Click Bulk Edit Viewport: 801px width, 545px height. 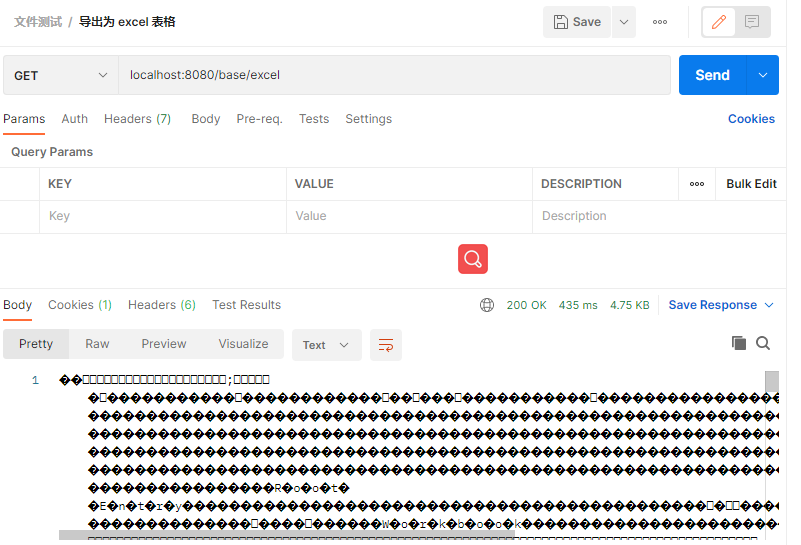click(x=751, y=184)
